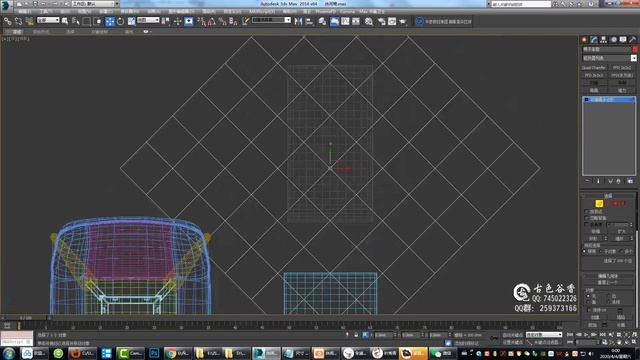Open the Layer Manager icon

click(322, 21)
